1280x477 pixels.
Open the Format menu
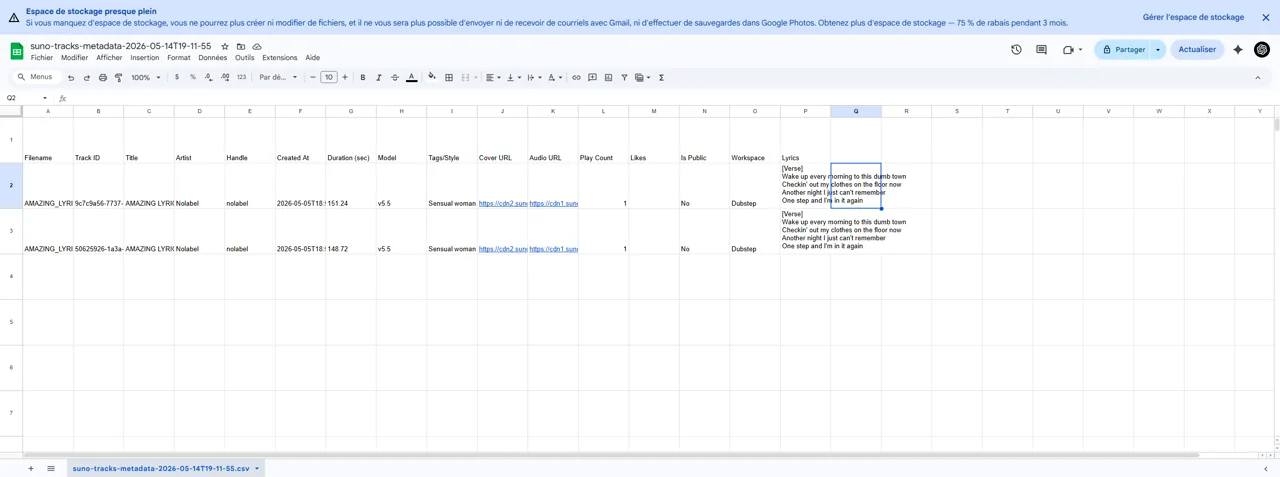(x=178, y=58)
